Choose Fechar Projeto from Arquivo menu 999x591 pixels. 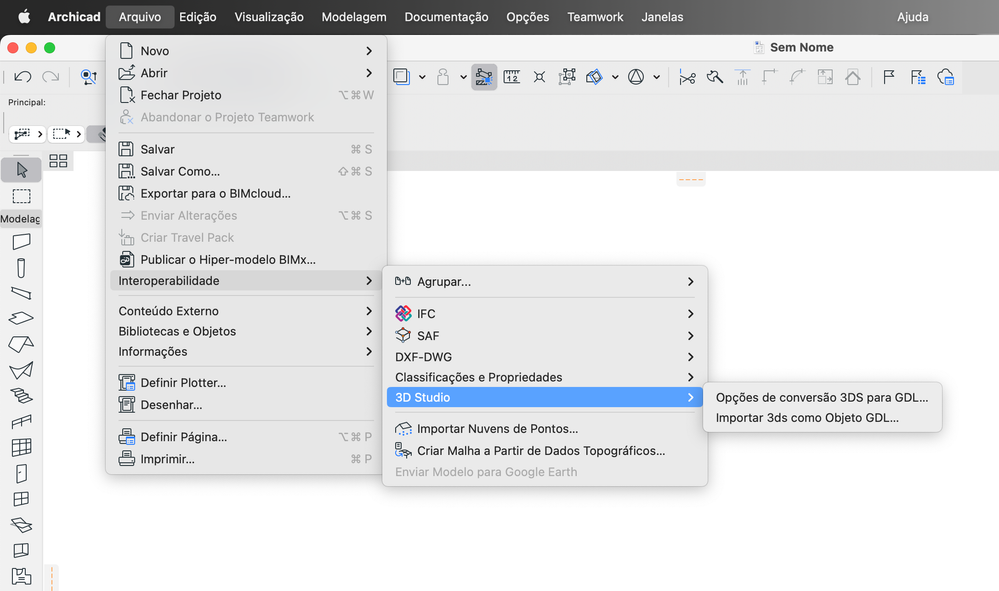[247, 96]
